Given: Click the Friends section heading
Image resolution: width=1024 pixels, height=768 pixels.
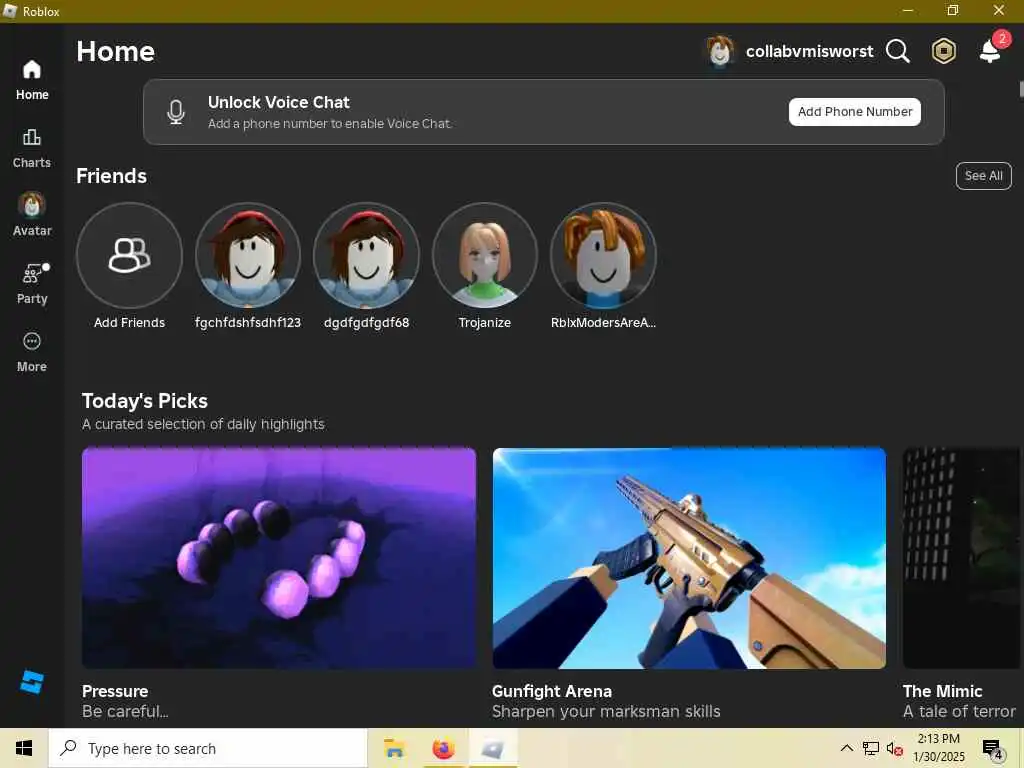Looking at the screenshot, I should pyautogui.click(x=111, y=176).
